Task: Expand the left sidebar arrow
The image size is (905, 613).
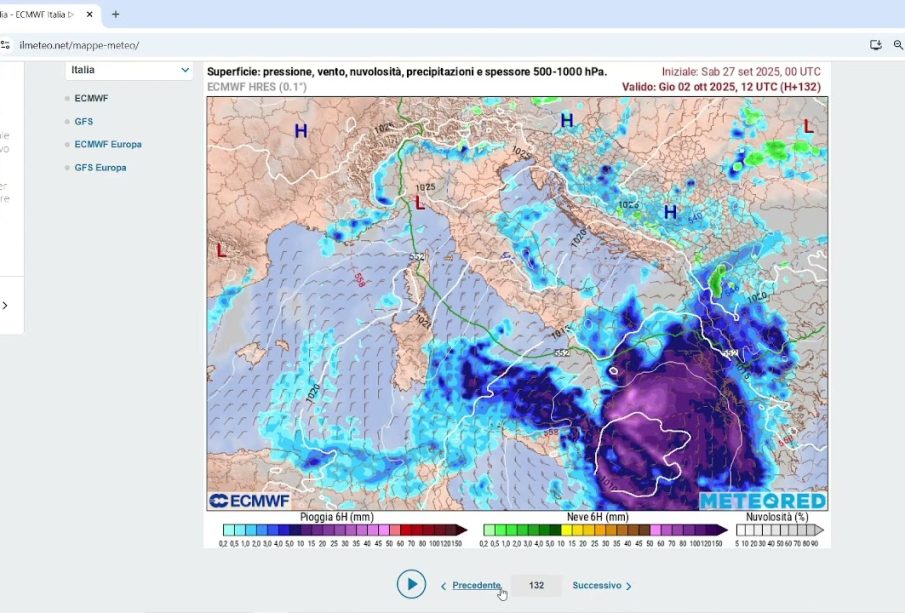Action: [5, 306]
